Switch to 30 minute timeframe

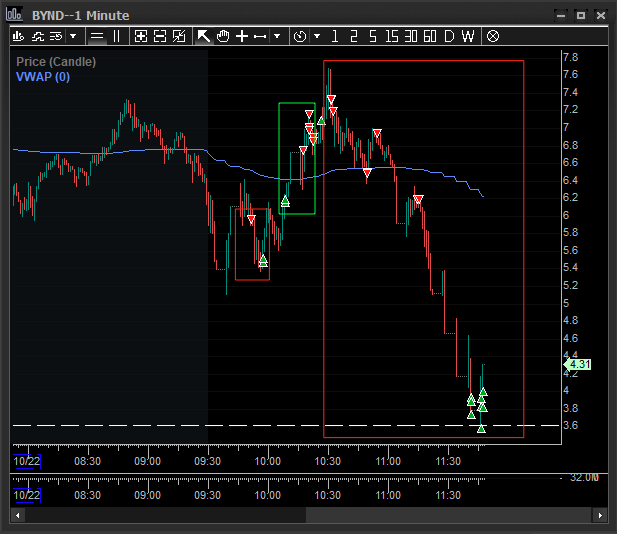[410, 37]
